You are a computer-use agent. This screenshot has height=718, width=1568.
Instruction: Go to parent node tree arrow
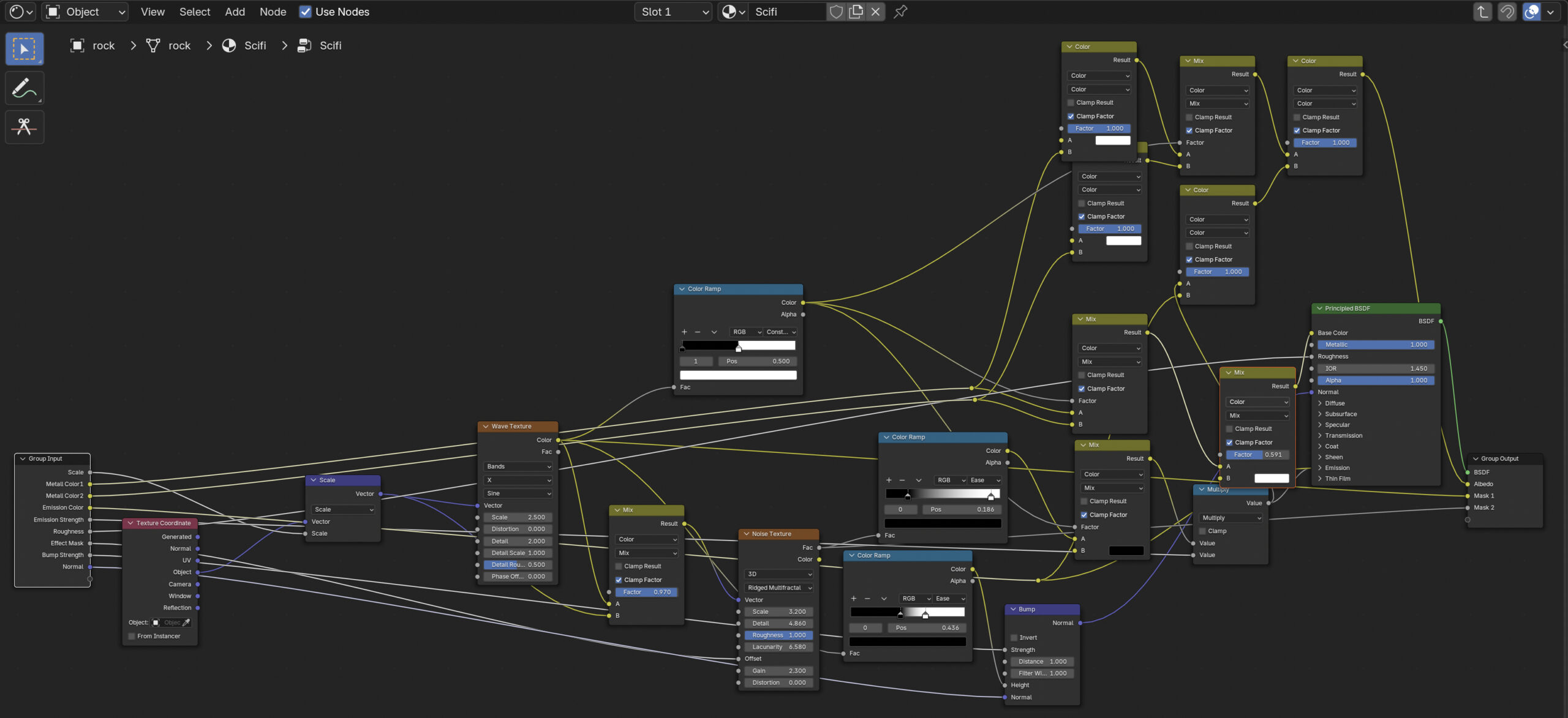pos(1482,12)
